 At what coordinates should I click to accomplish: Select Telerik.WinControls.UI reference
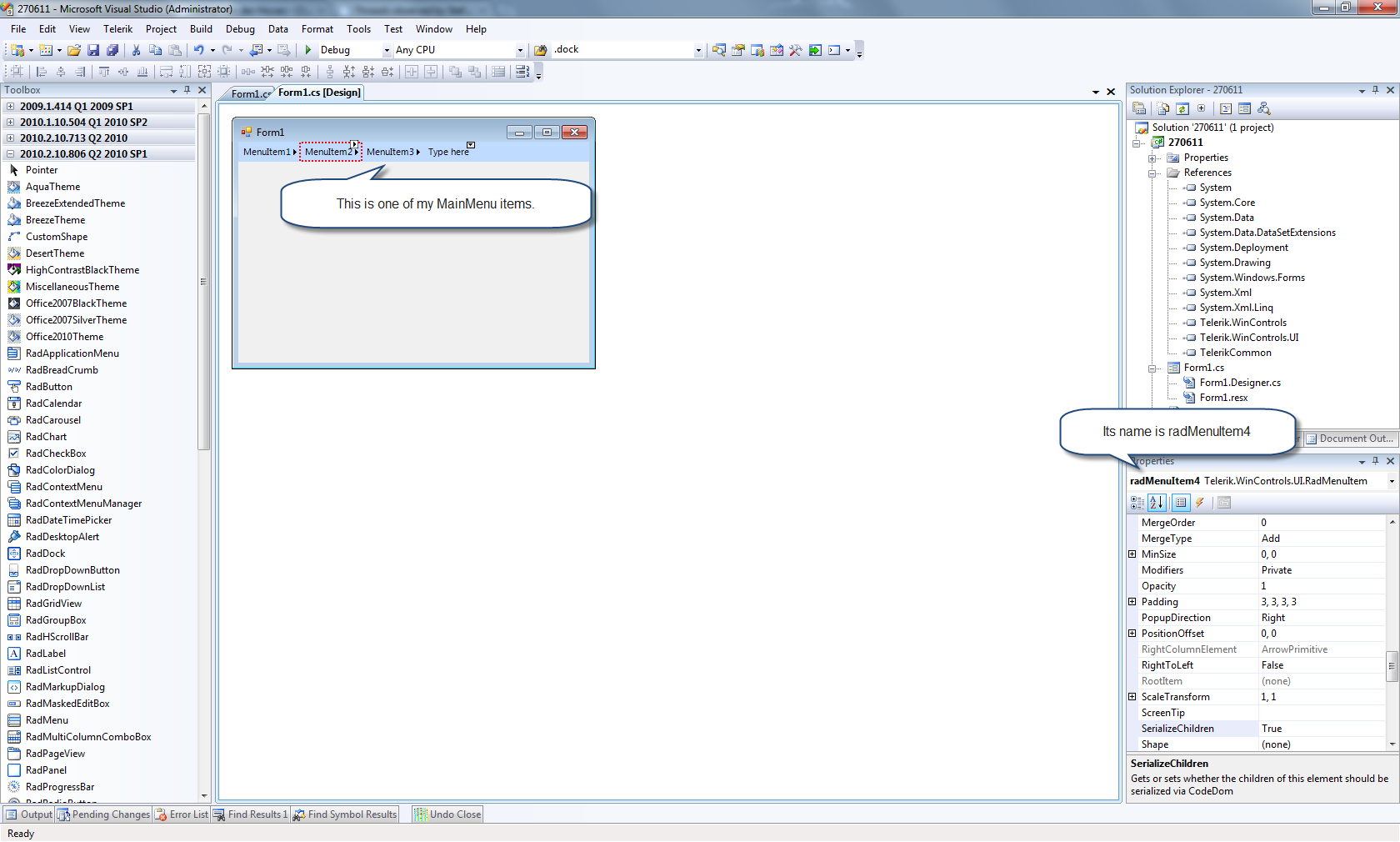click(1249, 338)
